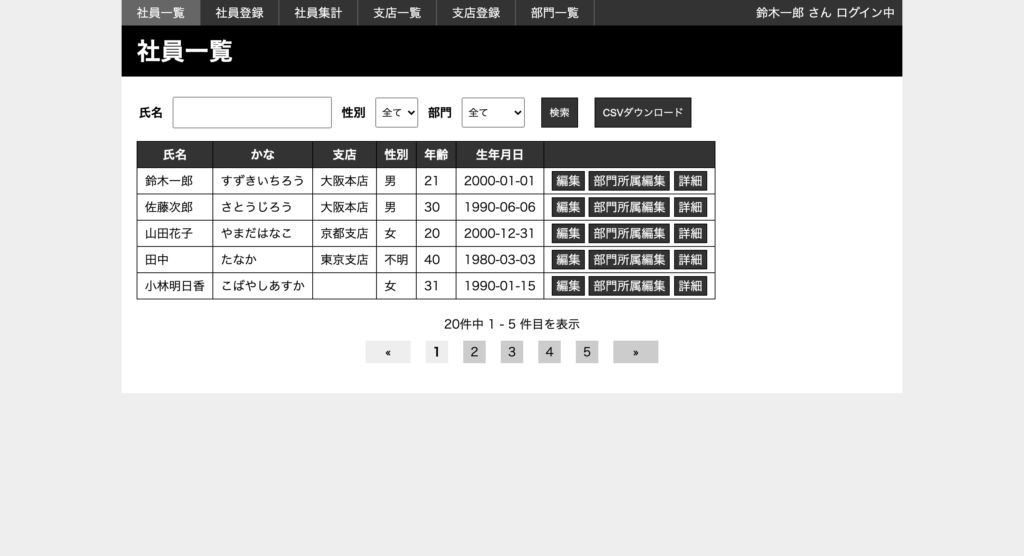Open 部門所属編集 for 佐藤次郎
The image size is (1024, 556).
629,207
